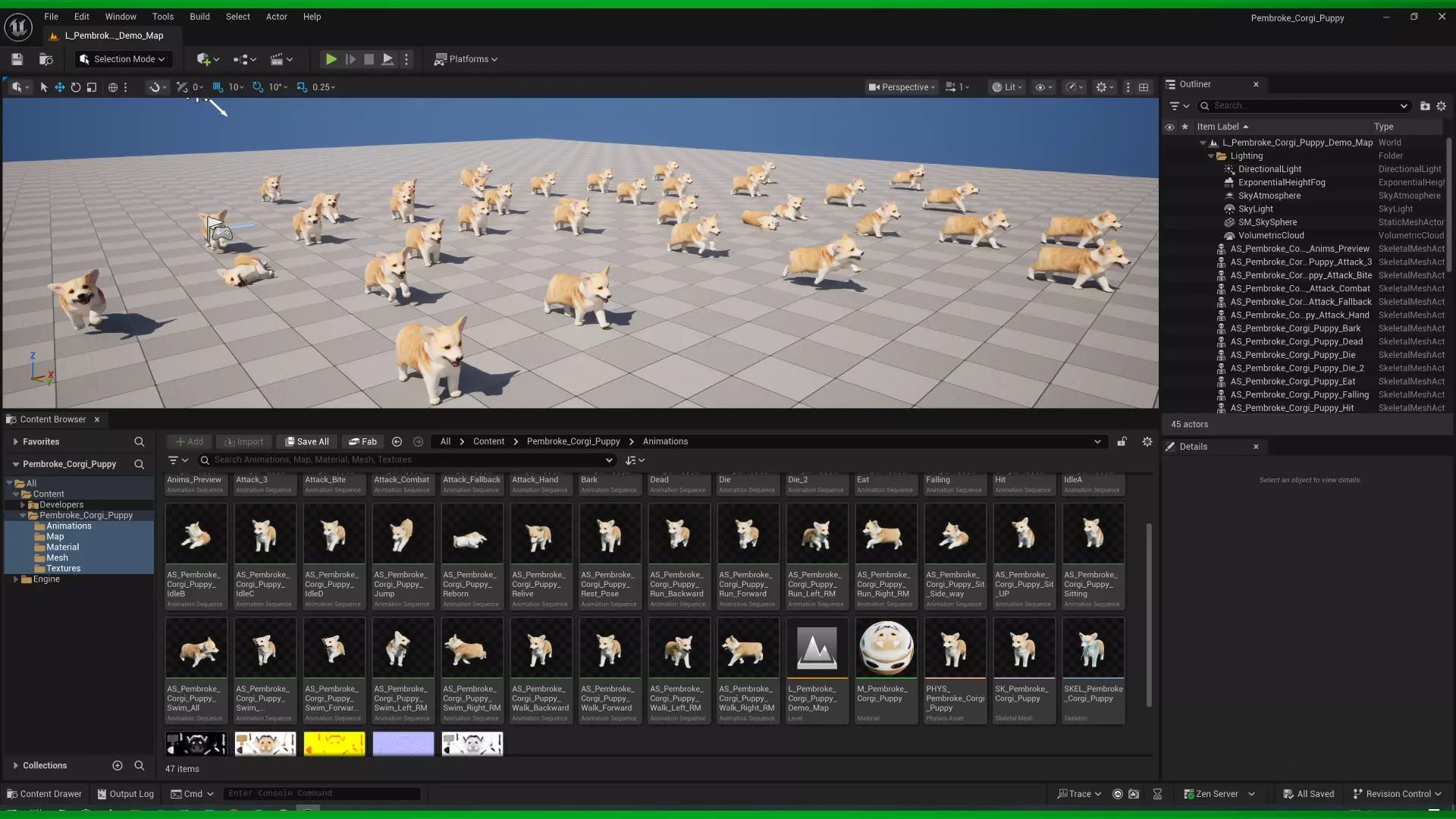Click the Outliner settings gear icon

[1441, 106]
